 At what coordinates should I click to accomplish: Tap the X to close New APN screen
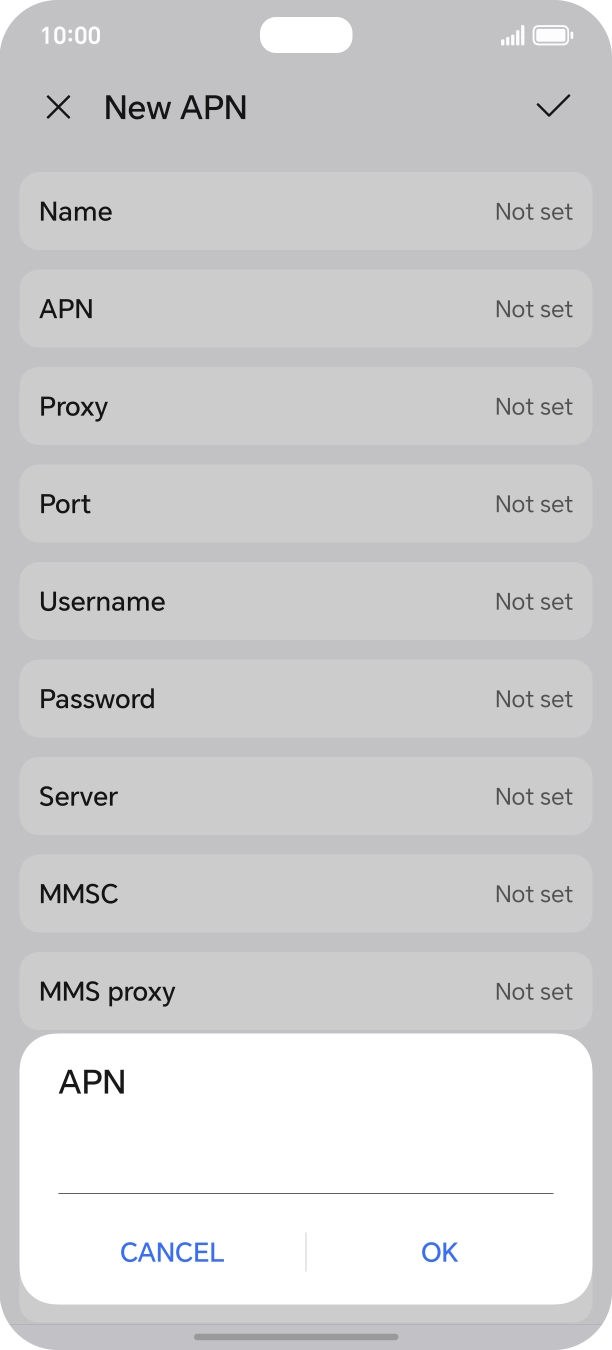pyautogui.click(x=58, y=107)
